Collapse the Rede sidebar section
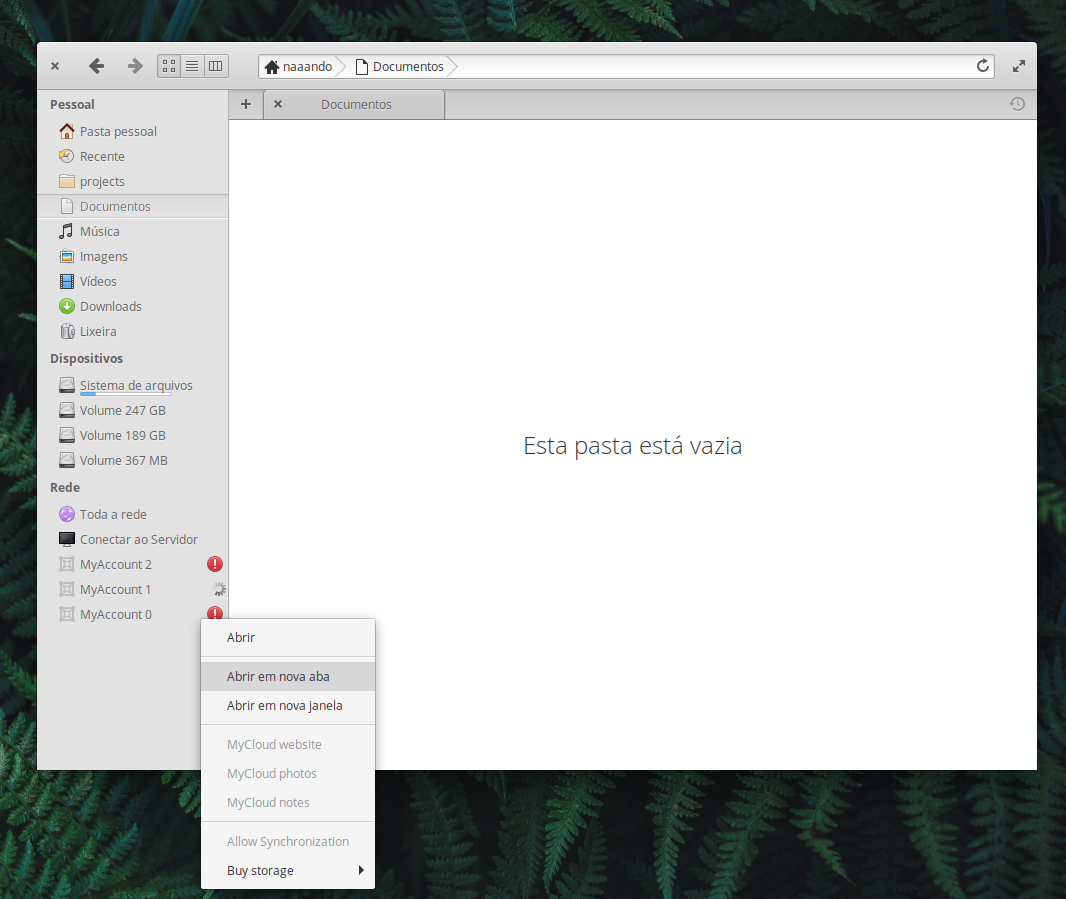Screen dimensions: 1066x899 (x=65, y=488)
